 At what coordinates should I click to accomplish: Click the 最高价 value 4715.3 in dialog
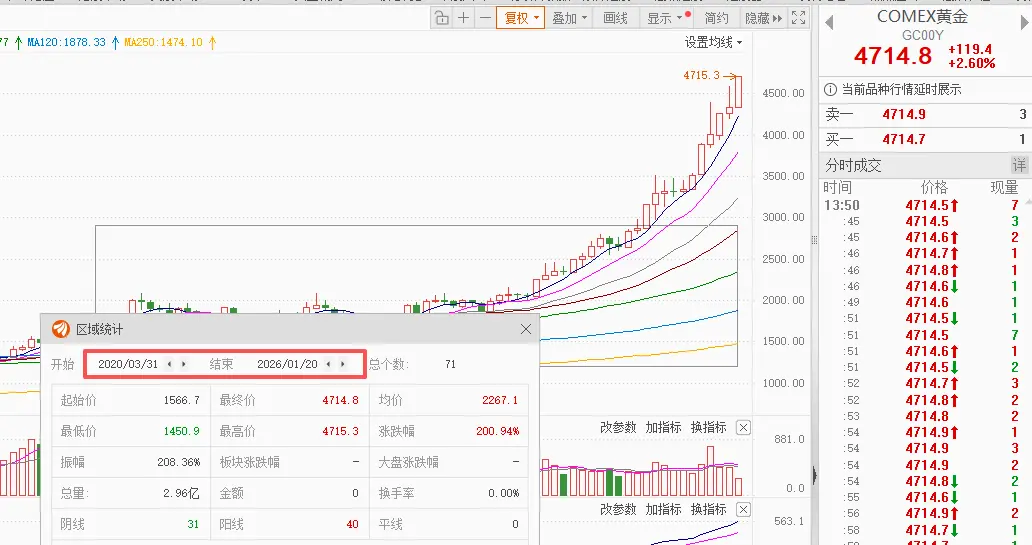coord(340,431)
